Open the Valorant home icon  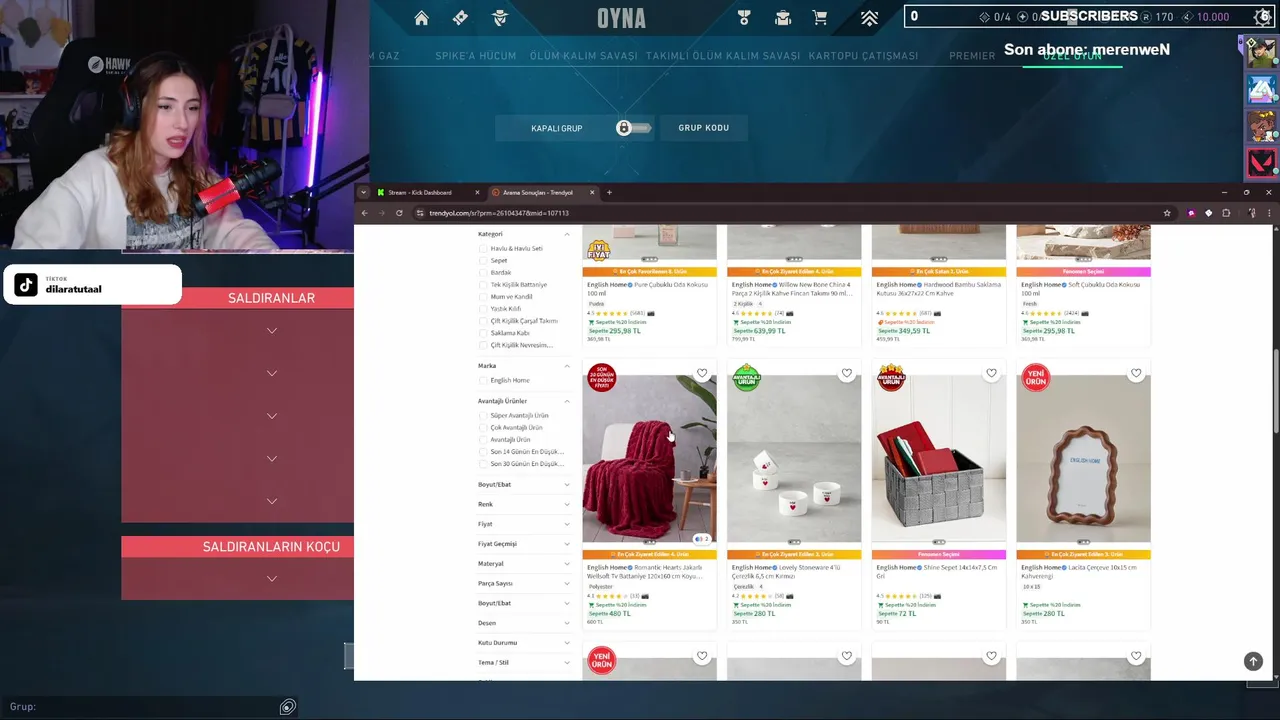point(422,18)
